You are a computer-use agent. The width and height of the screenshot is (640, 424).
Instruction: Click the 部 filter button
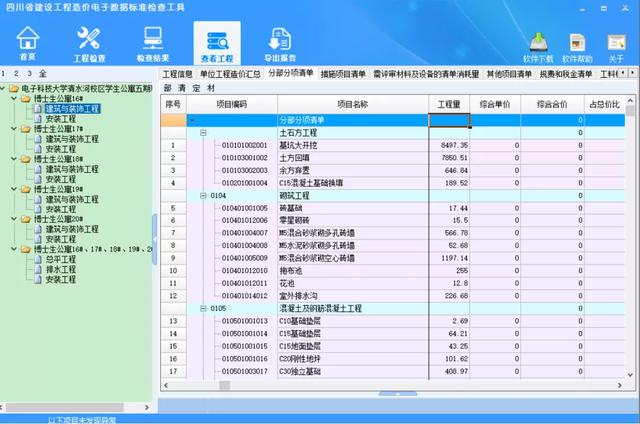167,88
